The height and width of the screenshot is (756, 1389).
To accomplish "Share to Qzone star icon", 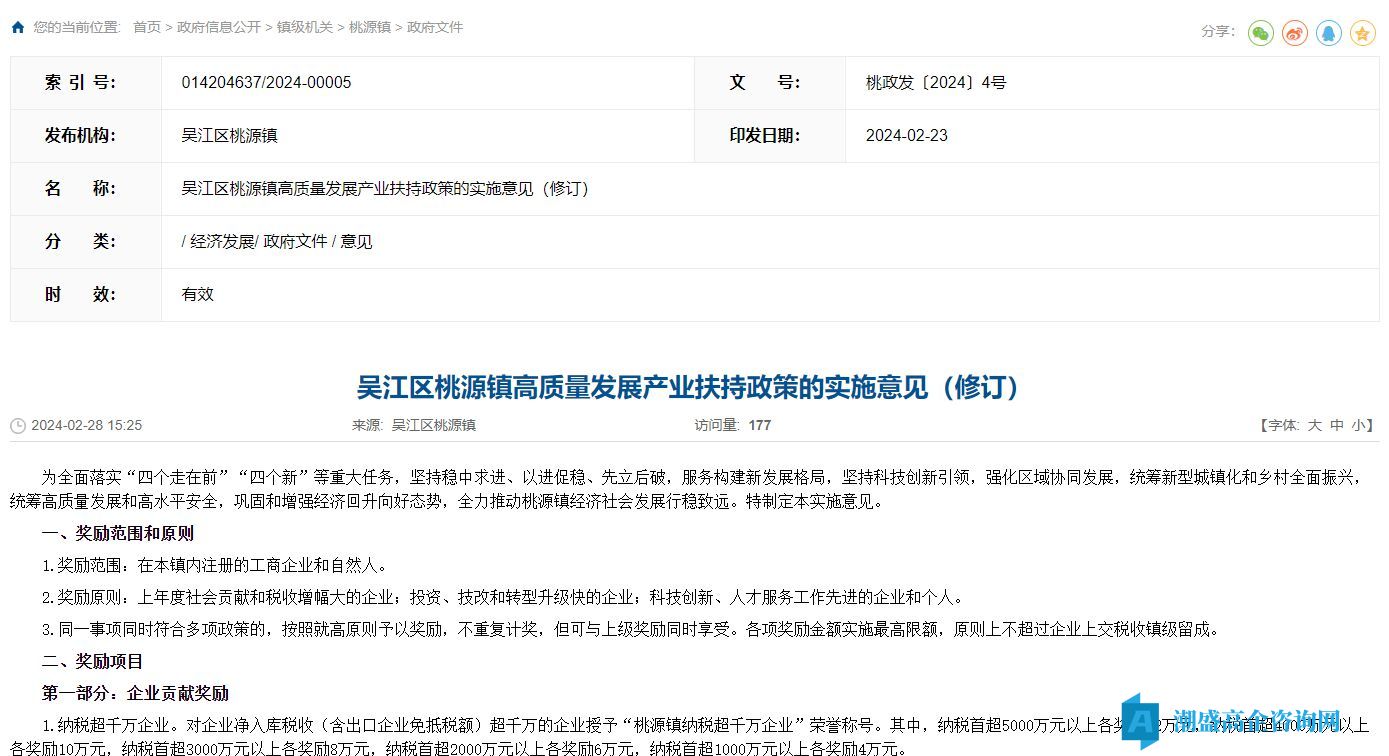I will (1363, 33).
